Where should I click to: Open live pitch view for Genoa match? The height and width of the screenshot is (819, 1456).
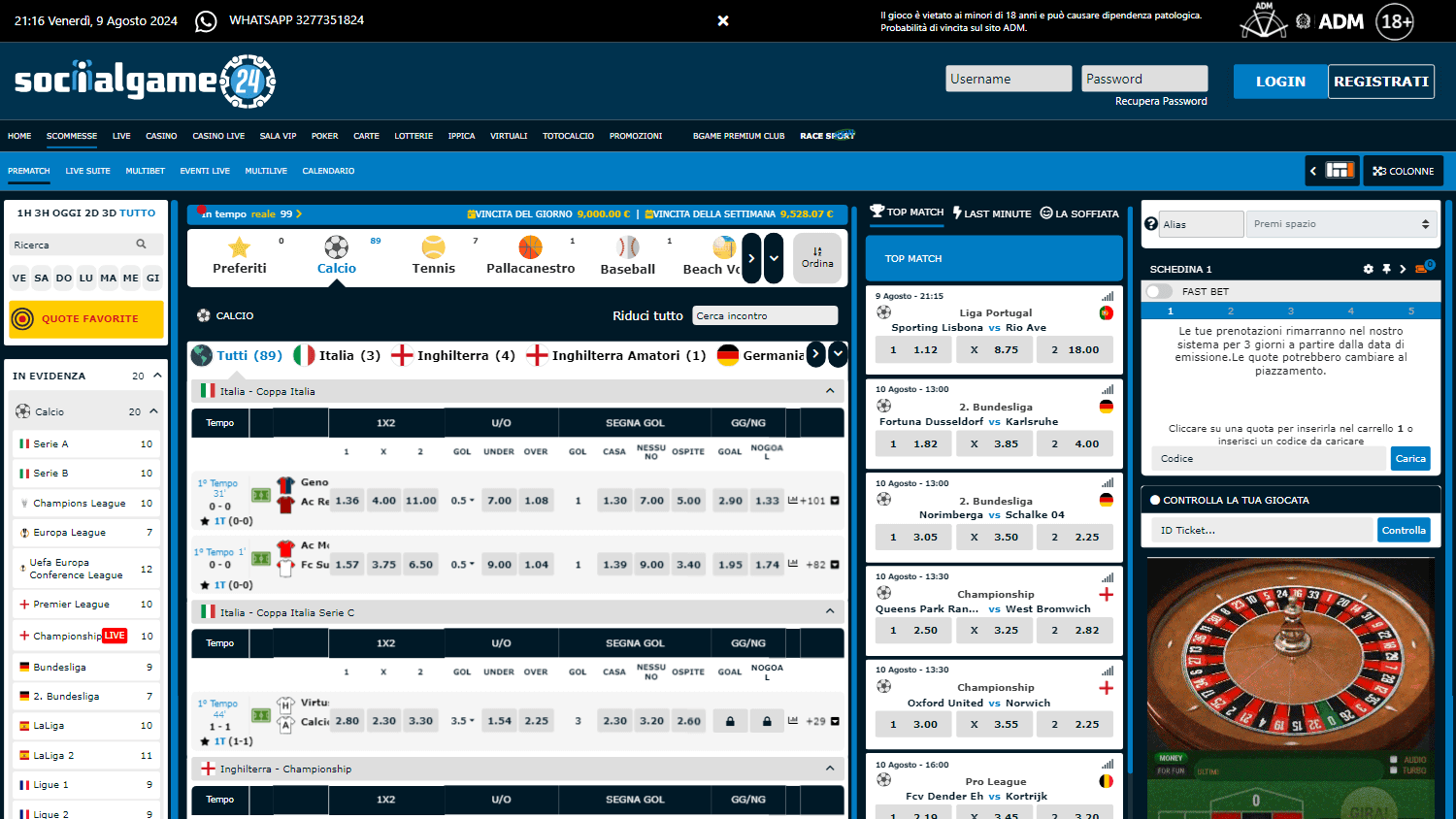261,495
